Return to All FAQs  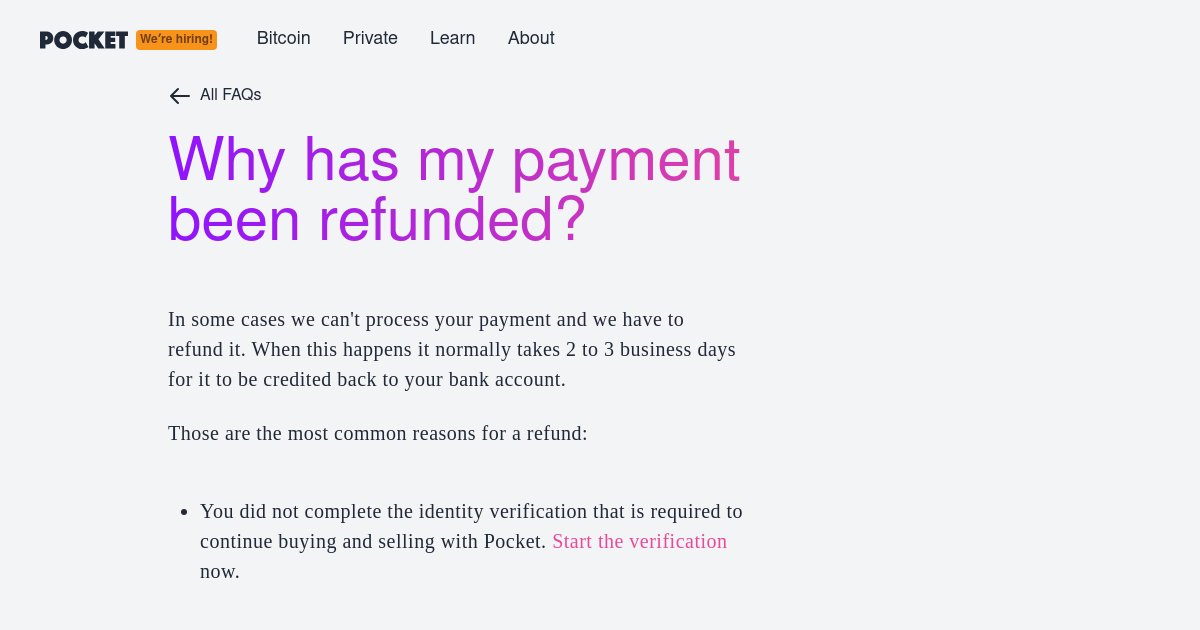(x=230, y=95)
